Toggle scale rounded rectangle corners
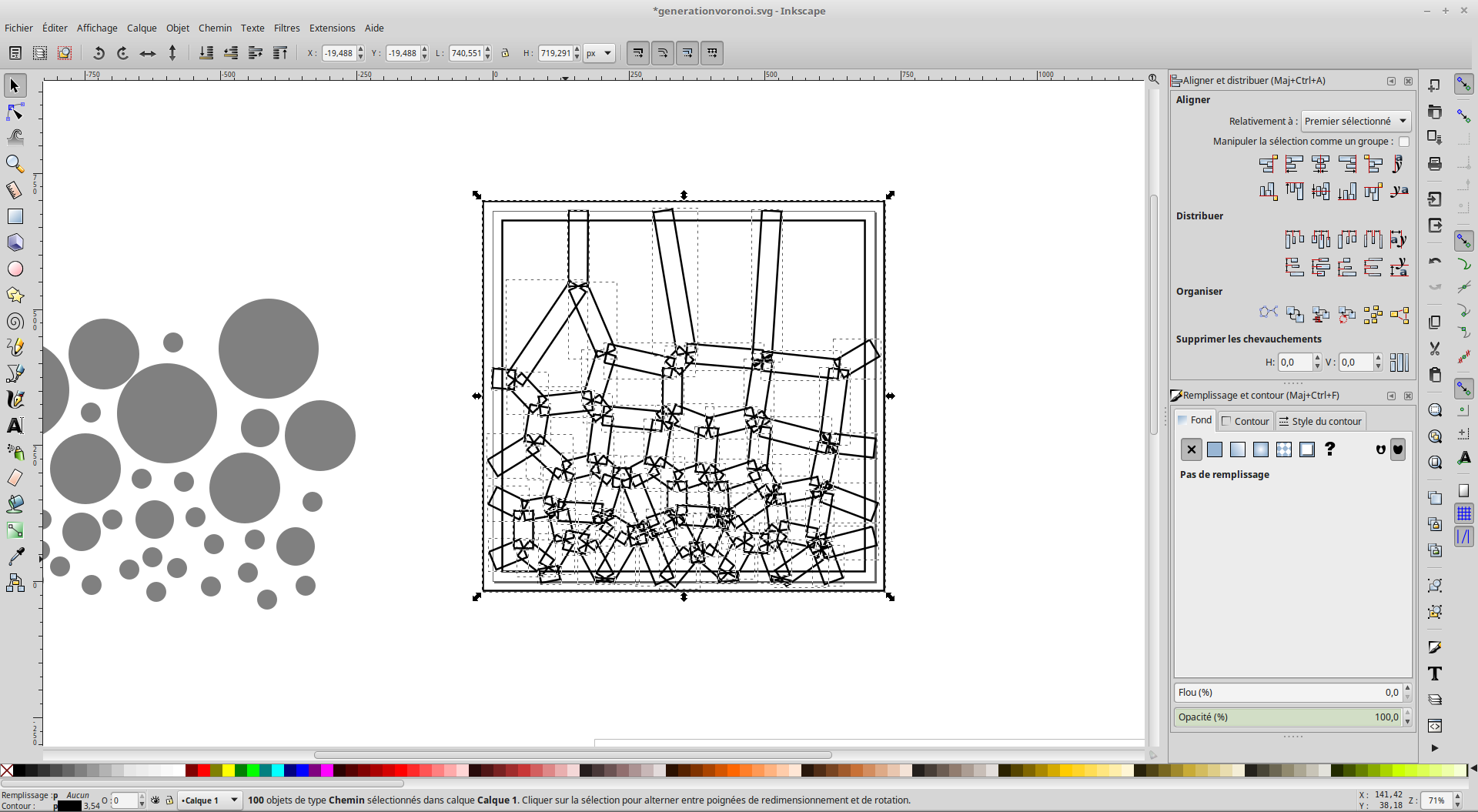Image resolution: width=1478 pixels, height=812 pixels. tap(663, 53)
